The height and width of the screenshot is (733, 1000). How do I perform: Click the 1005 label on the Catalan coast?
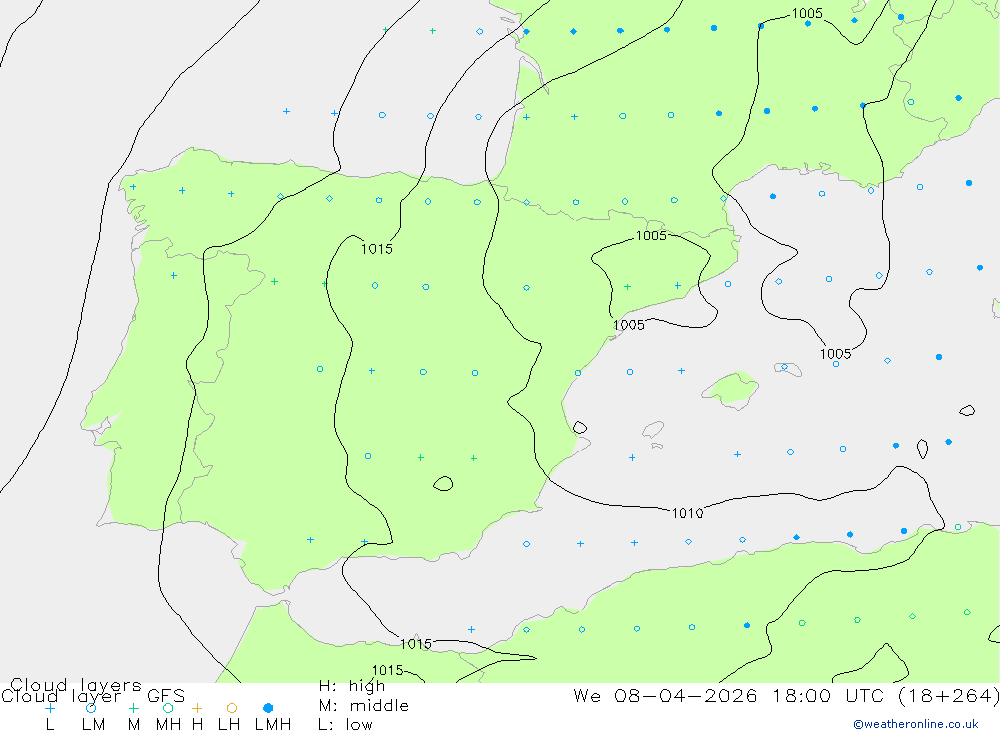coord(629,325)
